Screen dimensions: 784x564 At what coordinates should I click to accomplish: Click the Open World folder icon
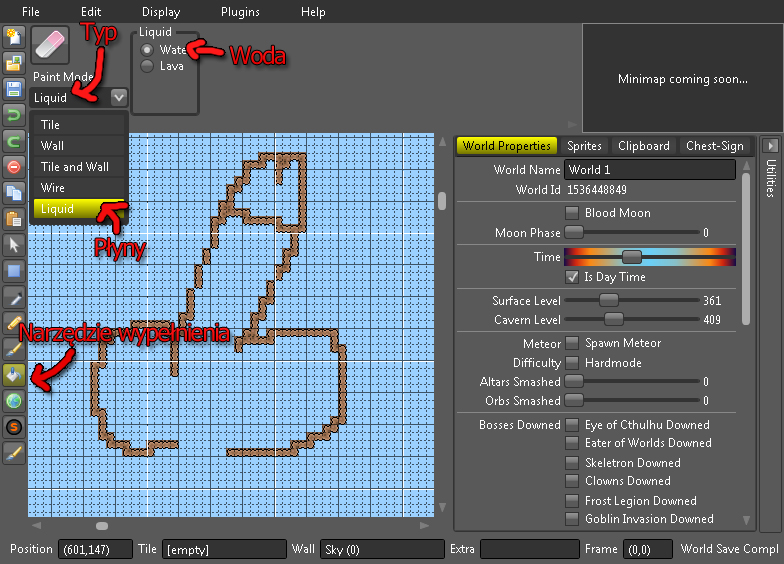(x=14, y=64)
